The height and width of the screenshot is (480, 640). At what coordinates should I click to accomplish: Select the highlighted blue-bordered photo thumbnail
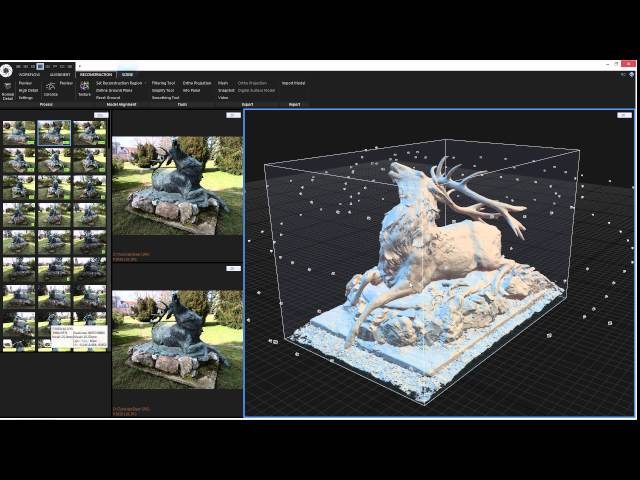click(54, 133)
